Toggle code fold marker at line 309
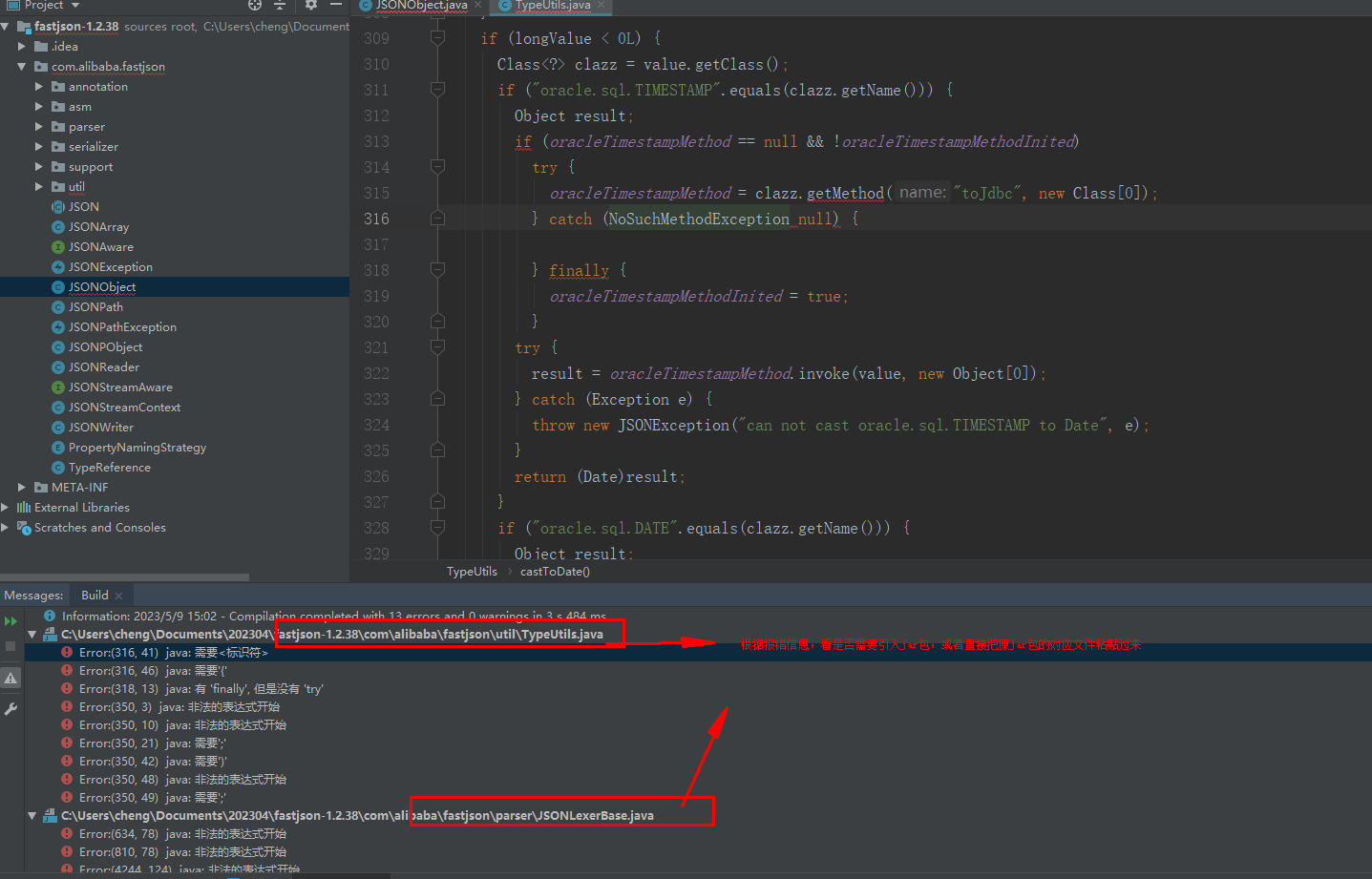1372x879 pixels. click(x=437, y=38)
